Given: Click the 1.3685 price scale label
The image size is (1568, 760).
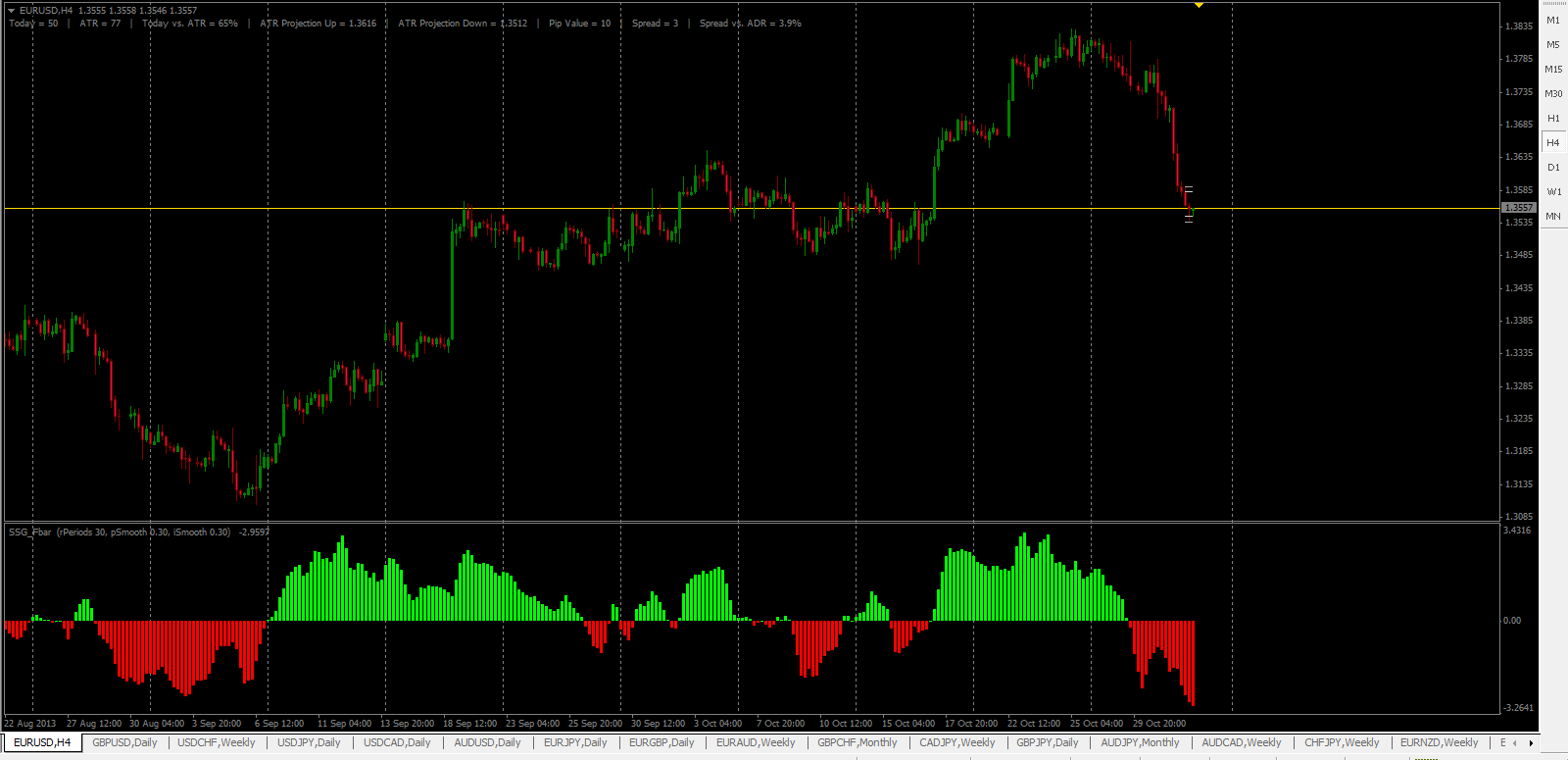Looking at the screenshot, I should tap(1519, 125).
